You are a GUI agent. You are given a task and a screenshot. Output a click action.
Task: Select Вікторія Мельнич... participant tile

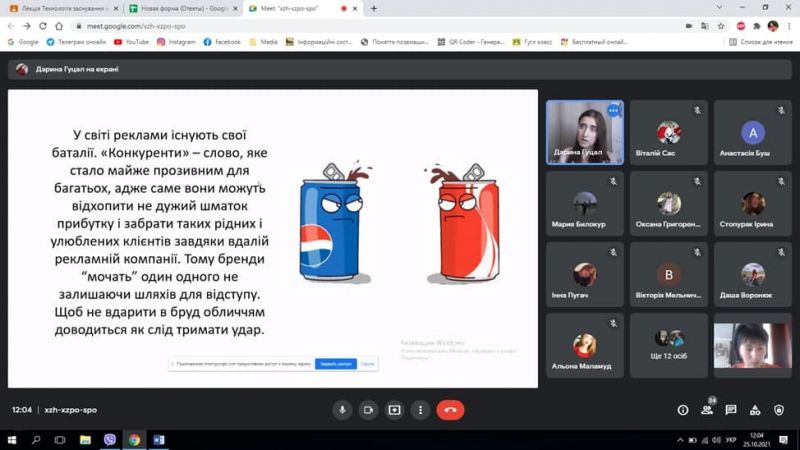pos(668,274)
